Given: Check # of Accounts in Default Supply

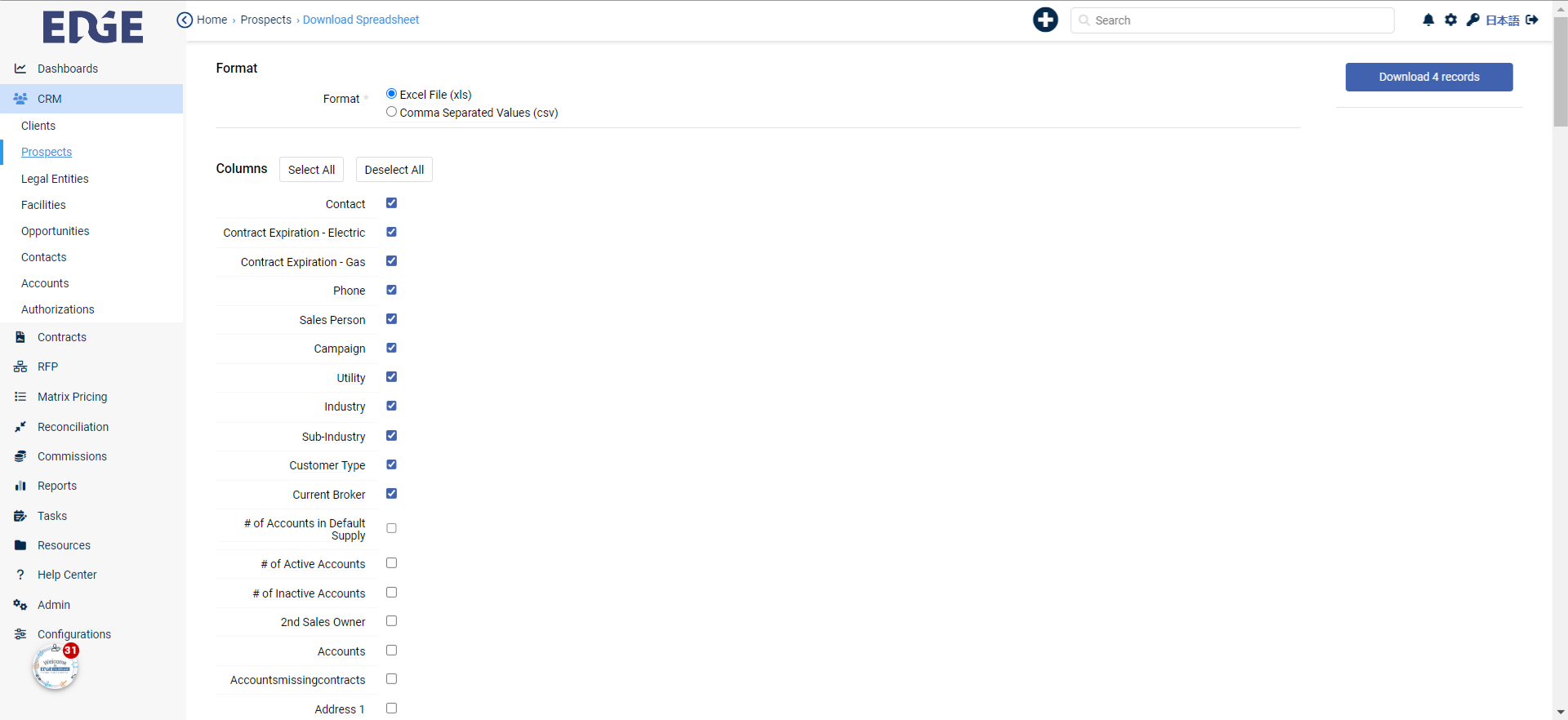Looking at the screenshot, I should (x=391, y=528).
